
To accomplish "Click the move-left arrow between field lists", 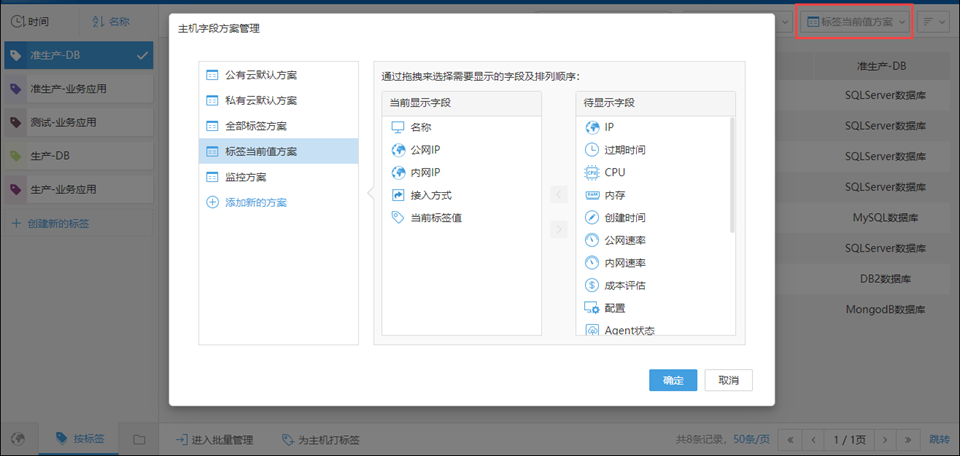I will (x=558, y=196).
